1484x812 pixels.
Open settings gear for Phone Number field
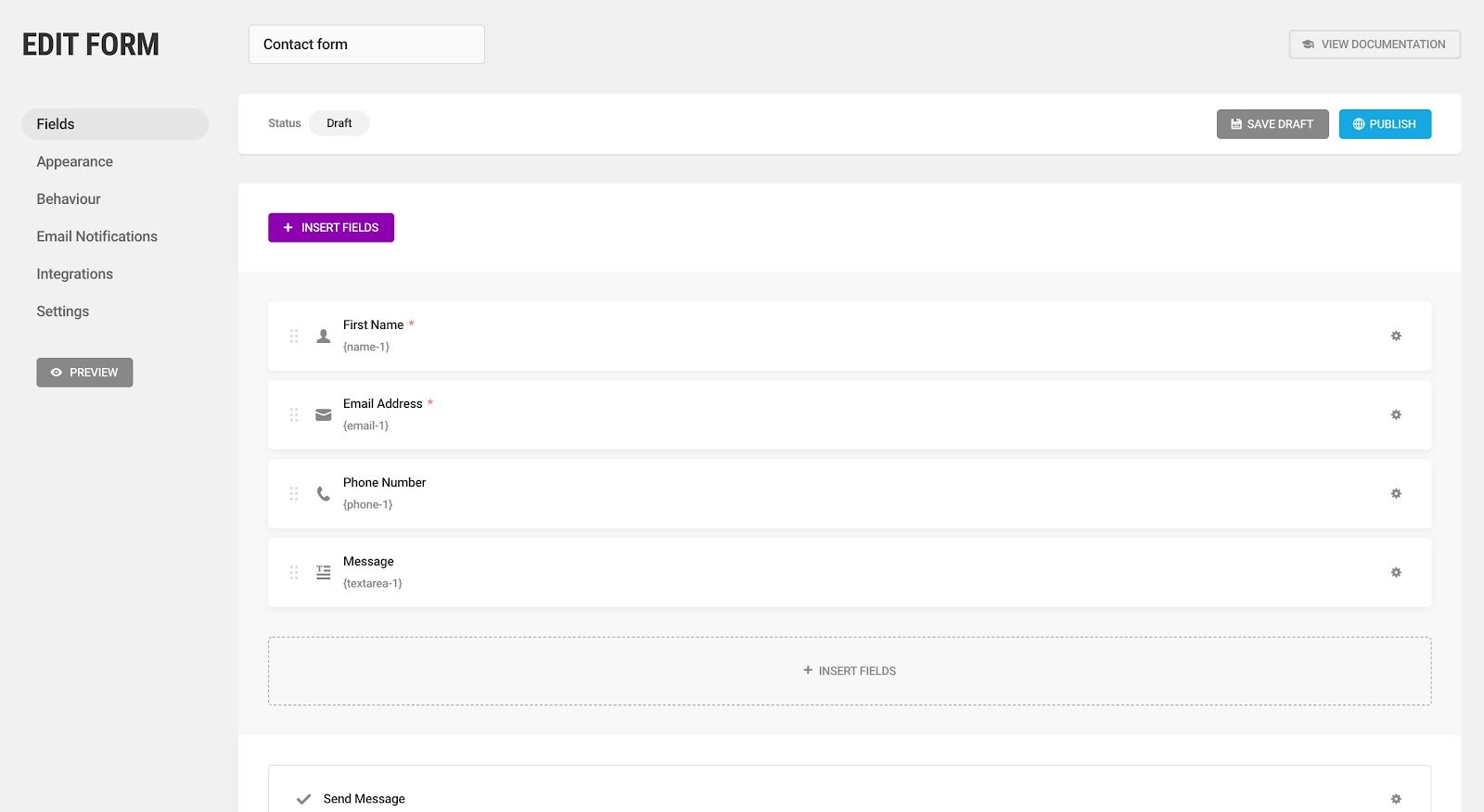point(1396,493)
